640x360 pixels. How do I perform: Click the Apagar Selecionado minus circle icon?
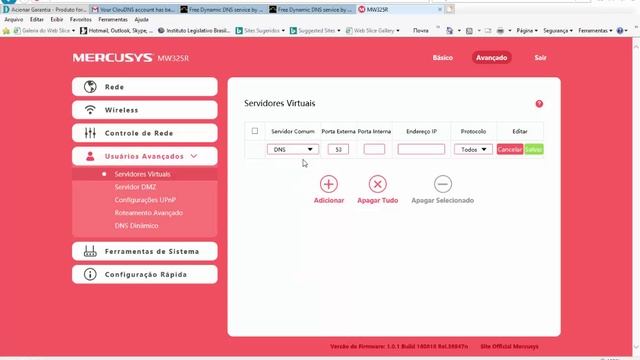tap(443, 184)
